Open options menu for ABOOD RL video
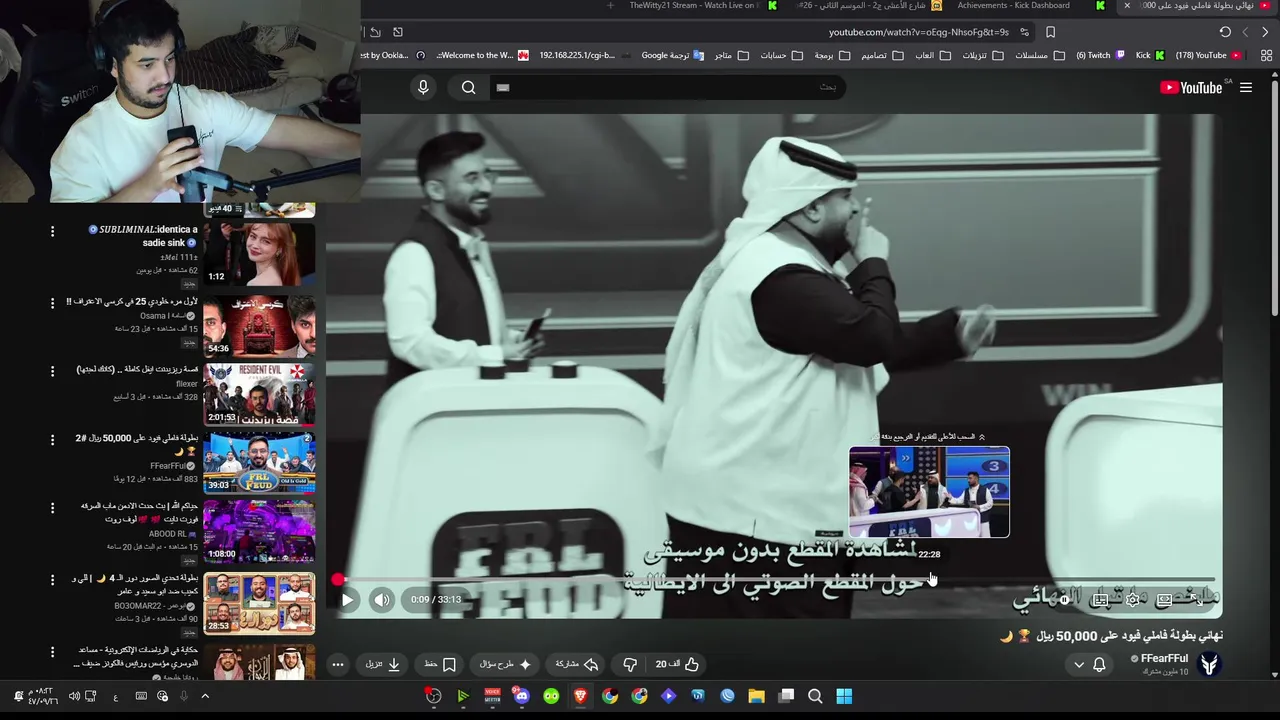This screenshot has width=1280, height=720. click(52, 507)
